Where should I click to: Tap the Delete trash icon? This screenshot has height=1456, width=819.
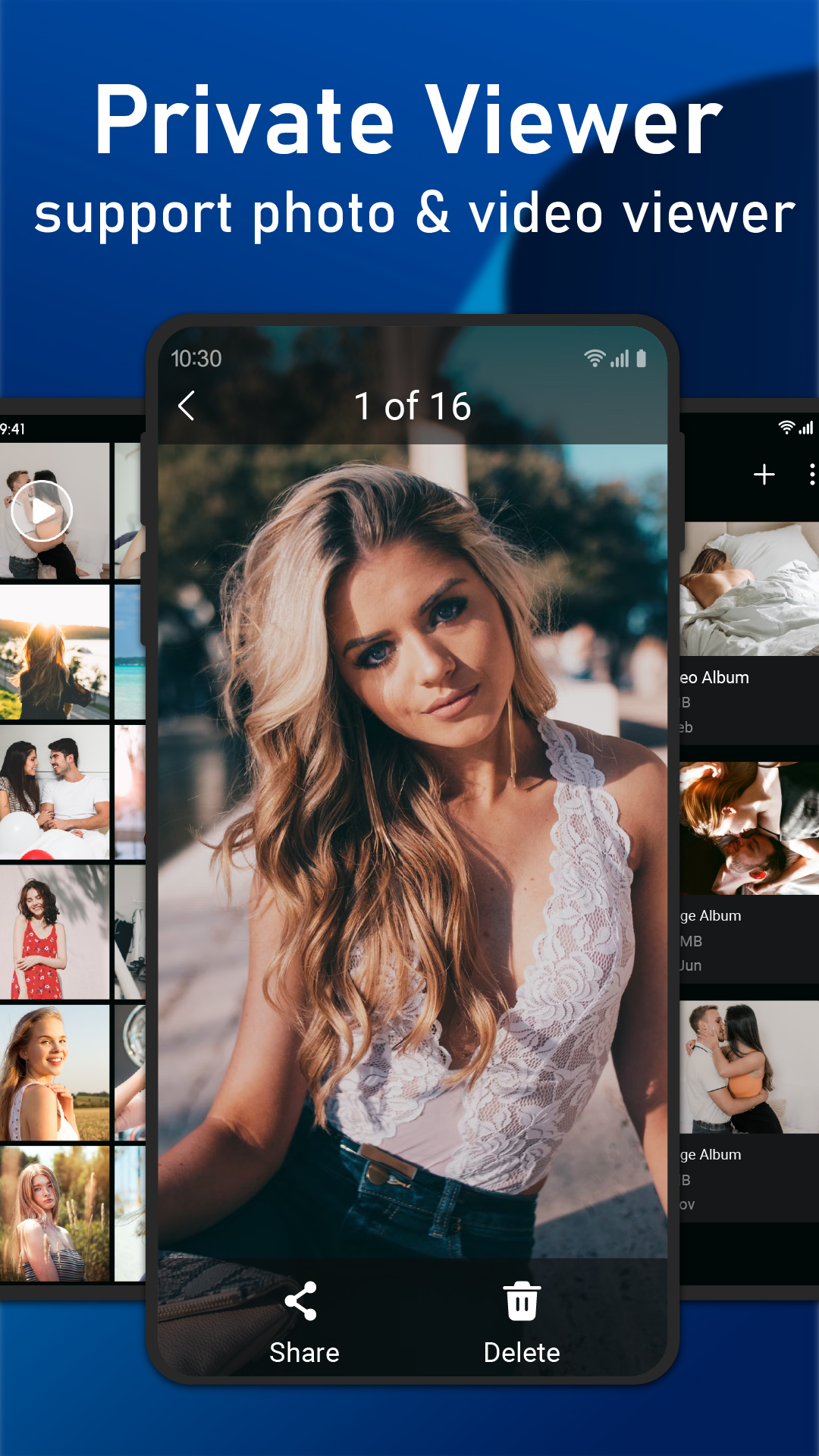click(x=522, y=1301)
